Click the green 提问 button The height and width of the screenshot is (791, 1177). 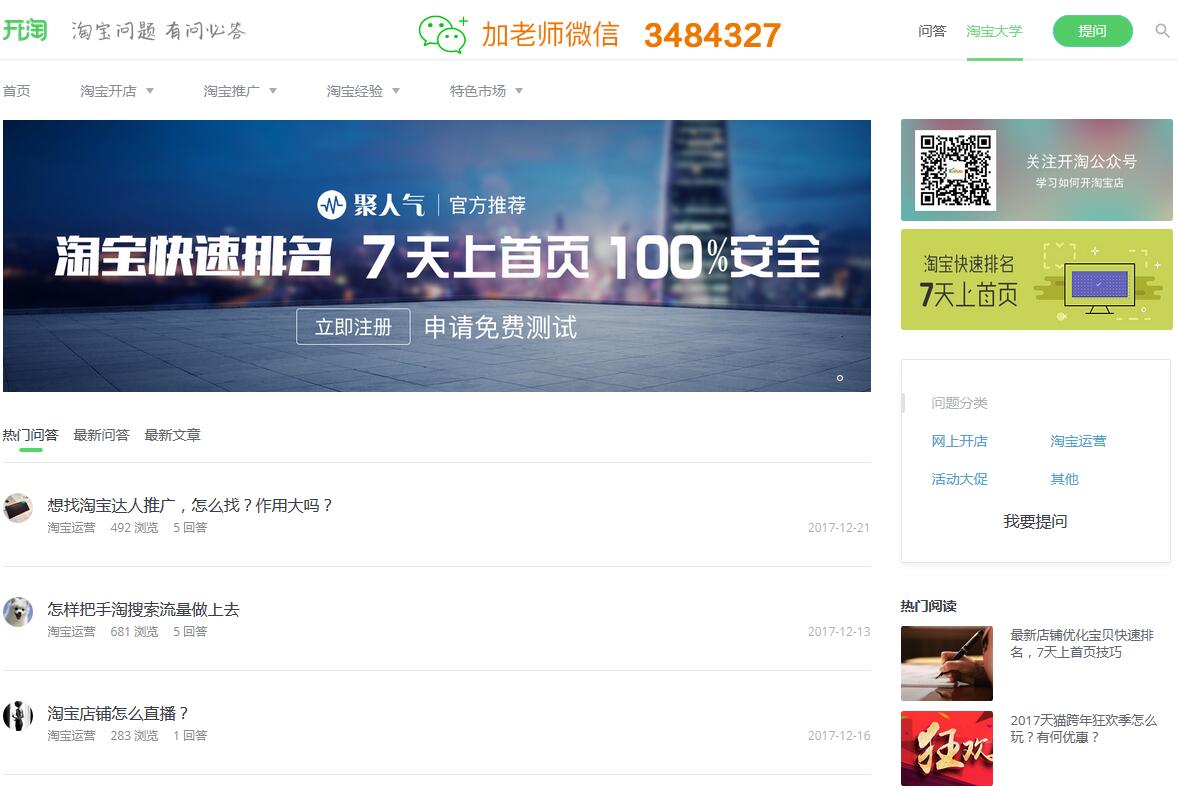pos(1092,31)
